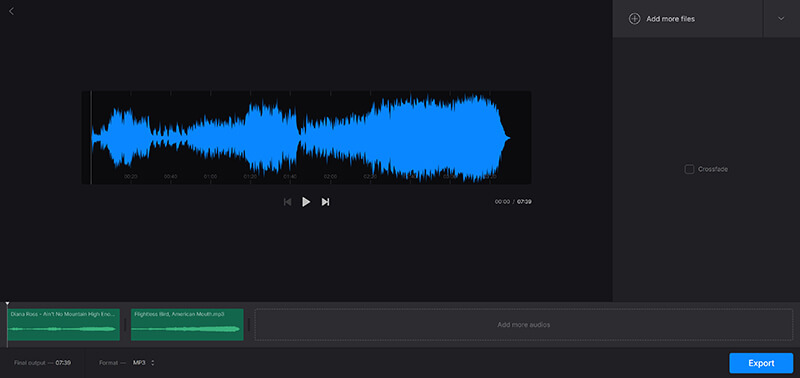Open the MP3 format dropdown

[x=144, y=363]
